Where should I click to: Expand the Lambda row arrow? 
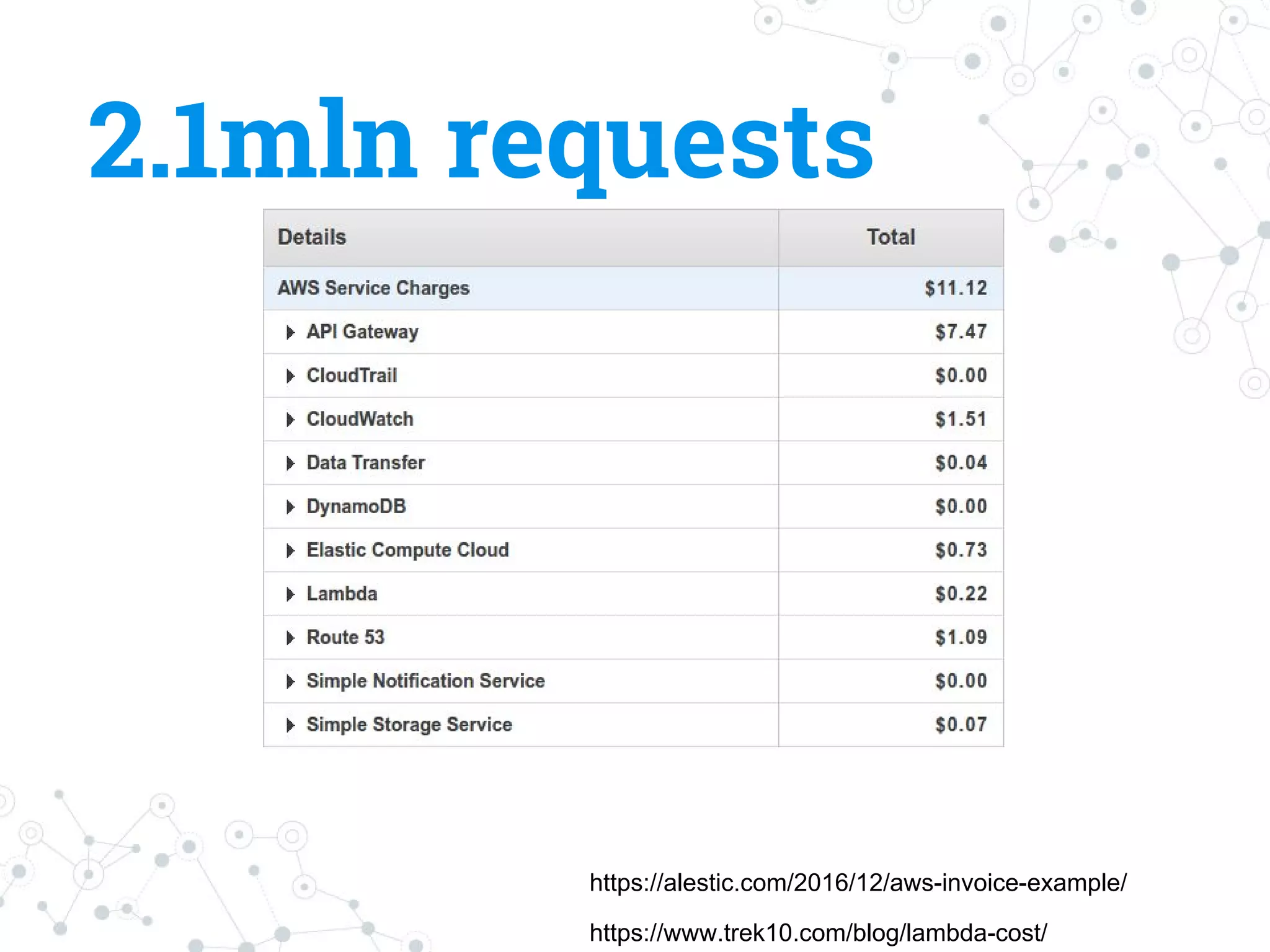tap(290, 594)
